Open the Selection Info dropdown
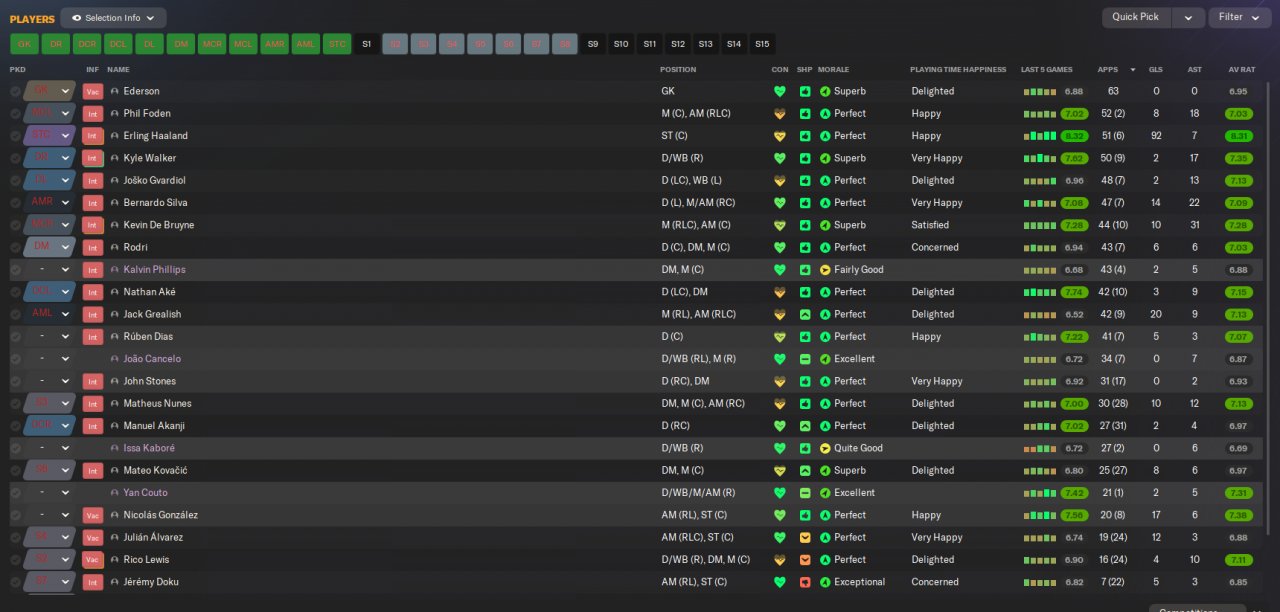 tap(113, 18)
